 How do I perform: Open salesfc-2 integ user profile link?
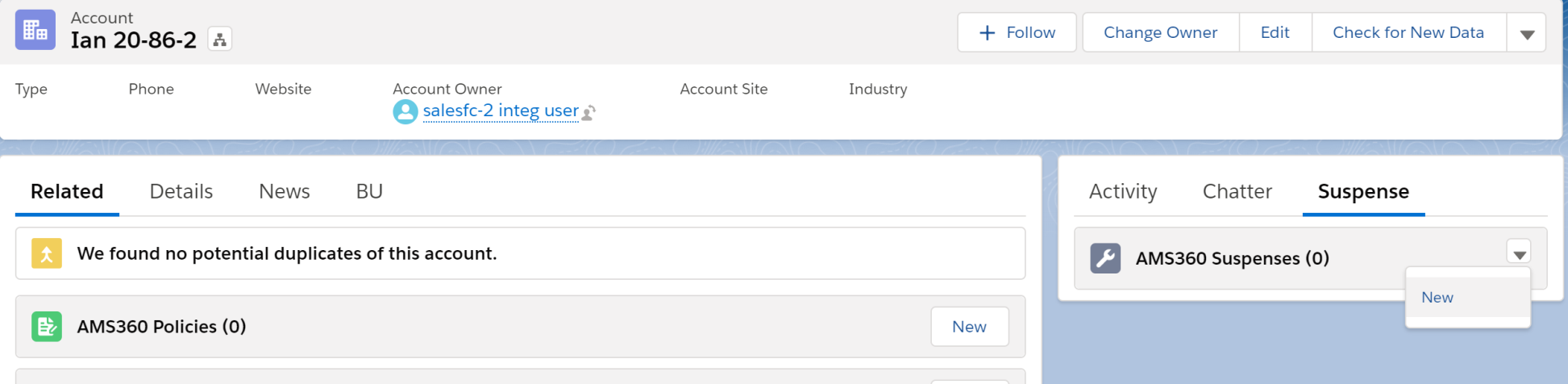501,111
